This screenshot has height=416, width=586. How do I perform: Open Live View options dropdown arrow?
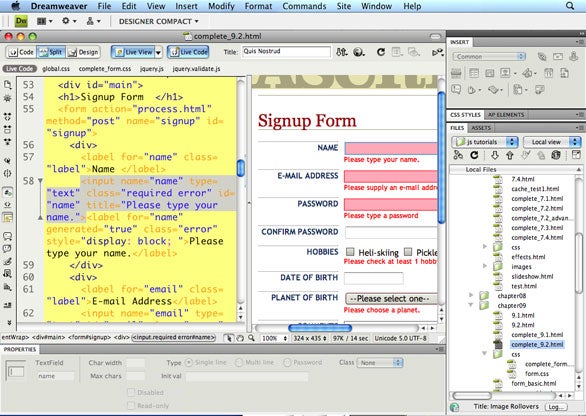click(158, 52)
